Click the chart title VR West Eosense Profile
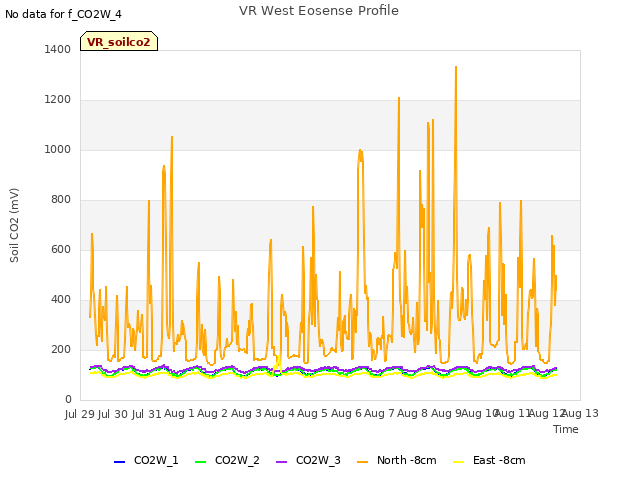 tap(319, 11)
